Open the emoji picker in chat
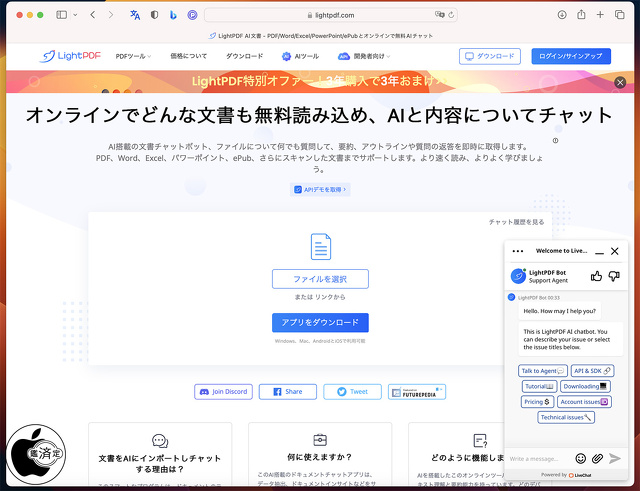Image resolution: width=640 pixels, height=491 pixels. pyautogui.click(x=580, y=459)
